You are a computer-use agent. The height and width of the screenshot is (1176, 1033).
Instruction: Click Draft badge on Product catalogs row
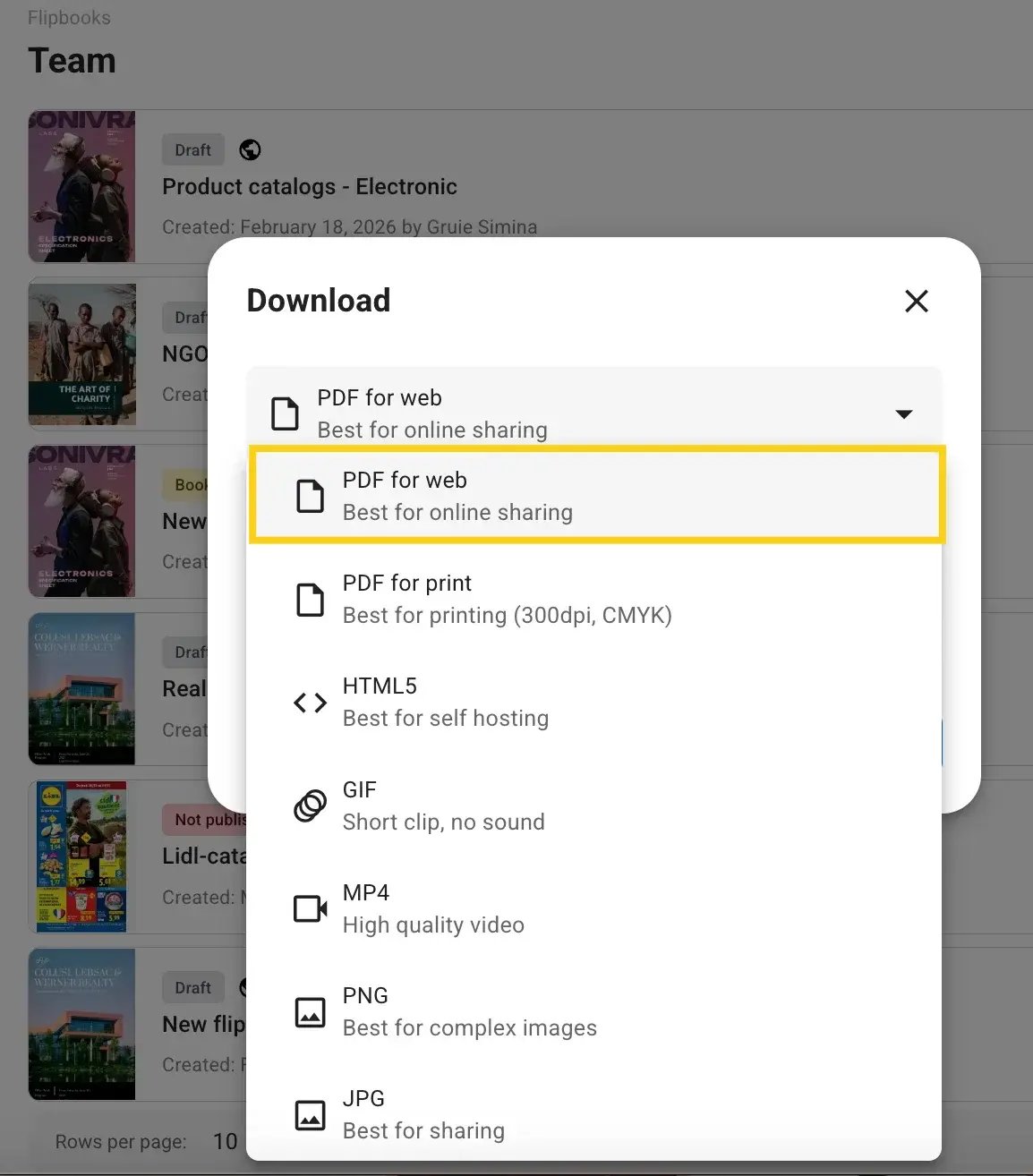point(192,149)
